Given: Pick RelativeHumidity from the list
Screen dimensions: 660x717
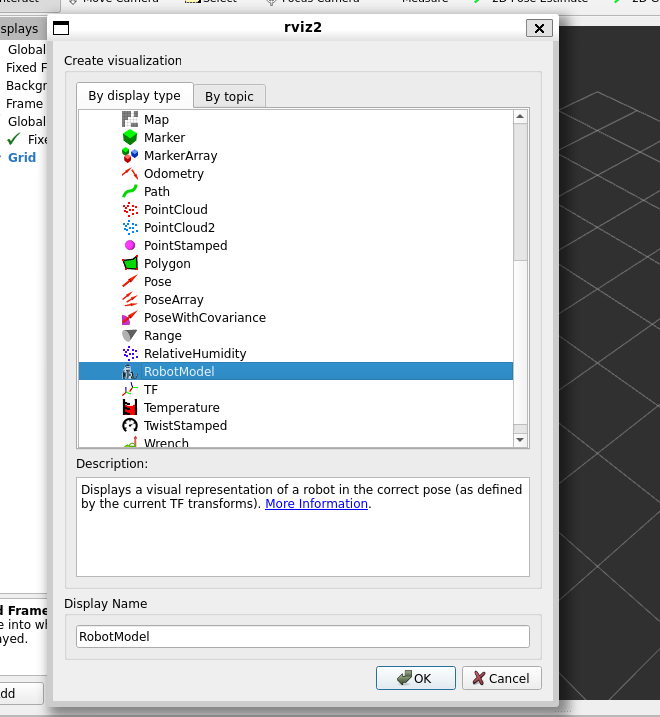Looking at the screenshot, I should click(195, 354).
